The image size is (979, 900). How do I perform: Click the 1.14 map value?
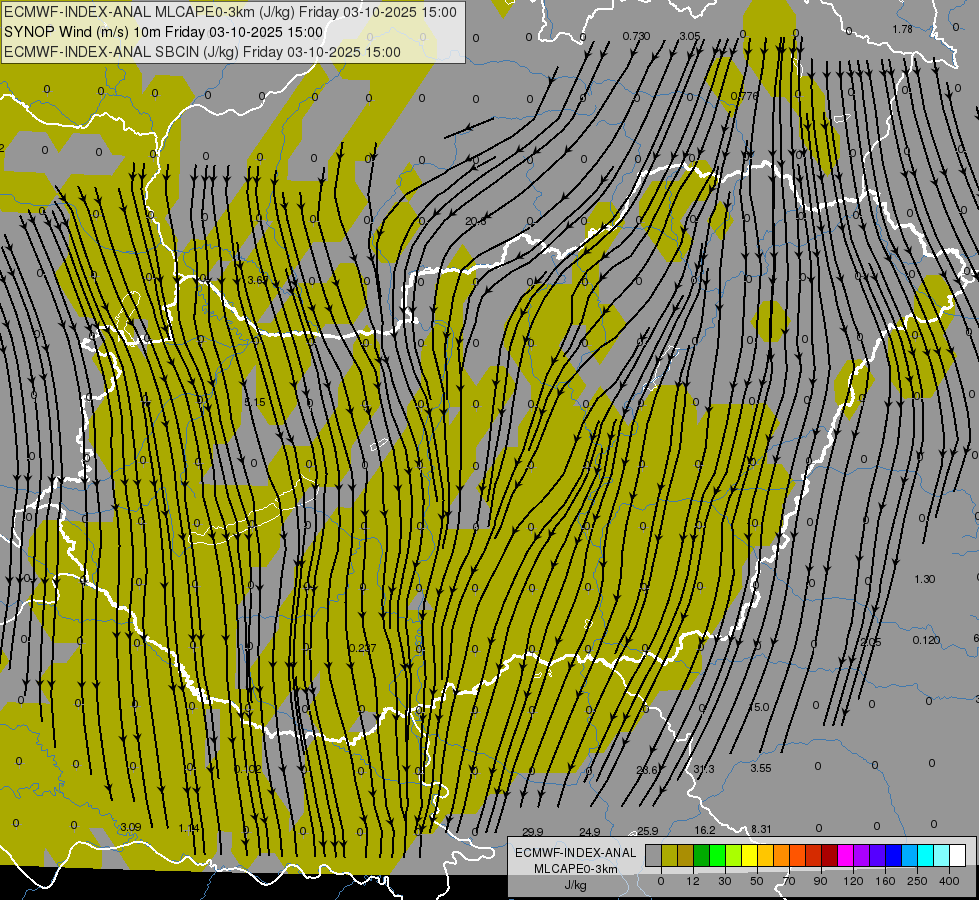click(189, 828)
